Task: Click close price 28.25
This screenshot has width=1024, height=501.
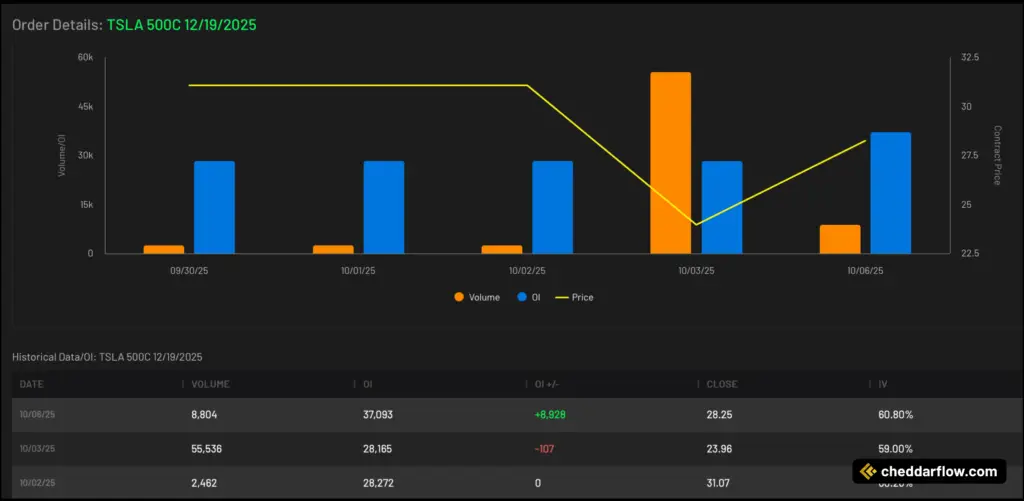Action: tap(718, 415)
